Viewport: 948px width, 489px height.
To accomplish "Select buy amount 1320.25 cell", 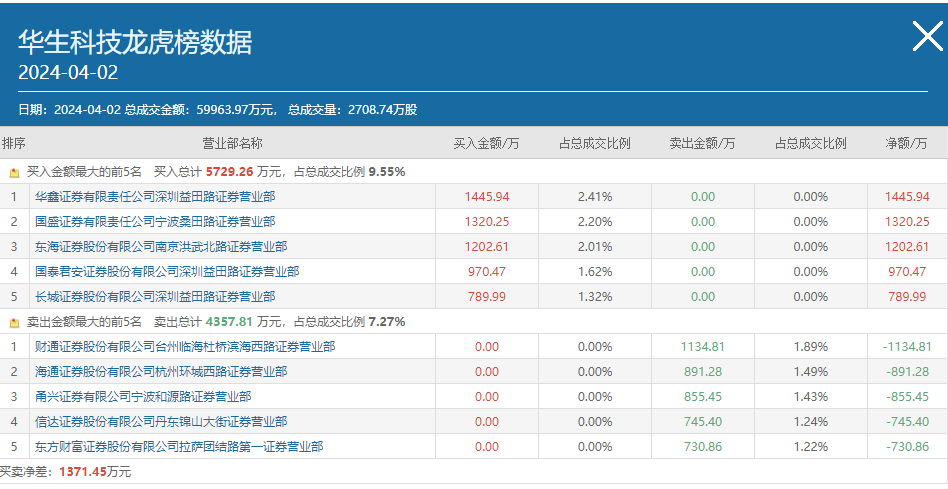I will [x=487, y=222].
